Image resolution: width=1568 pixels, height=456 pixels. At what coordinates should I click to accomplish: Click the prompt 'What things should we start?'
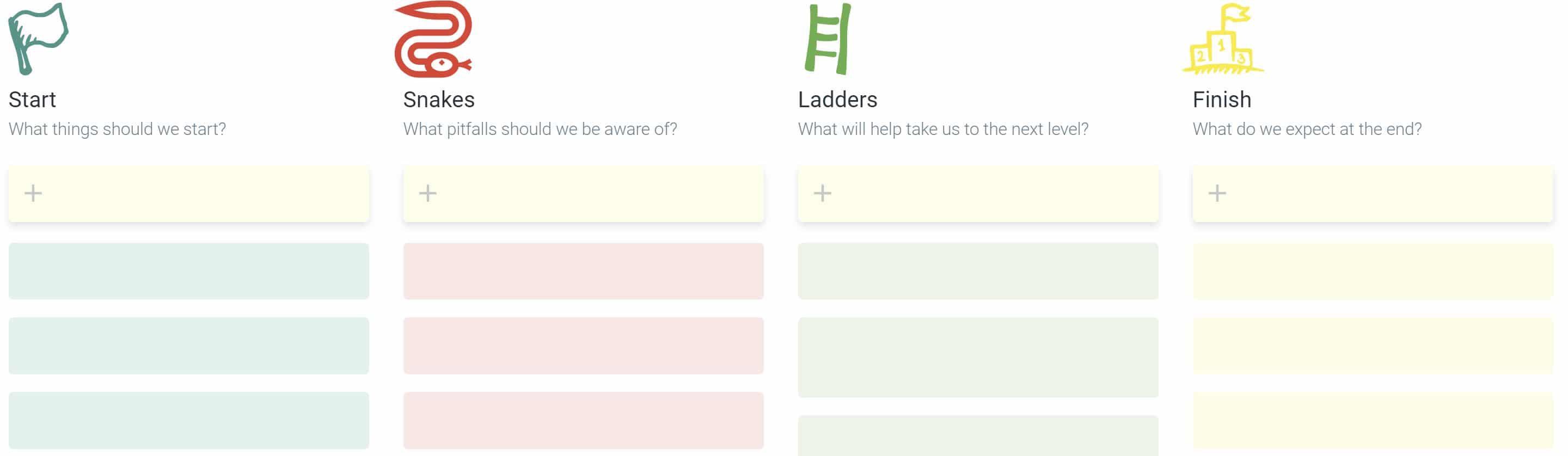pos(118,129)
